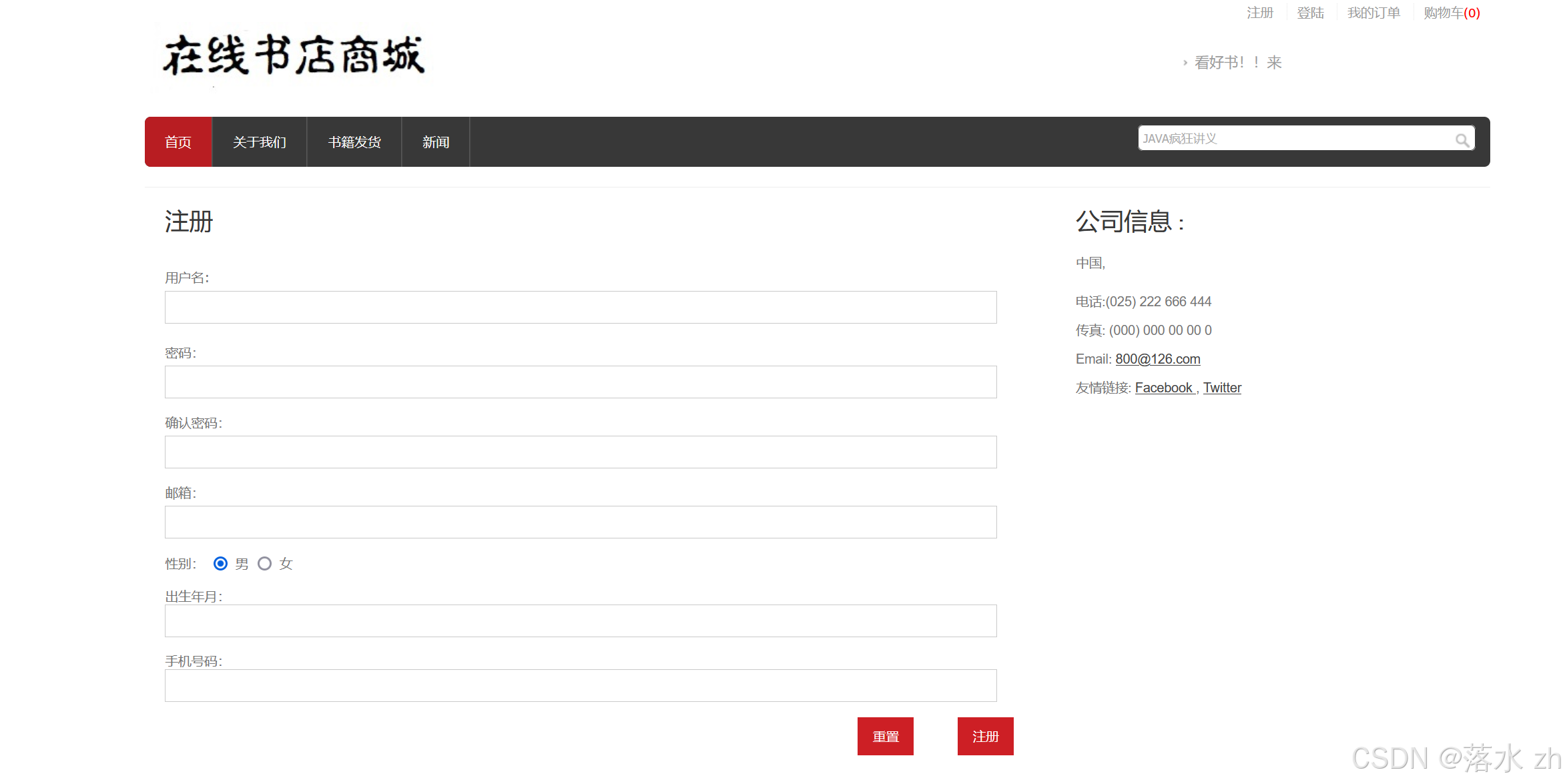Click the 注册 link at top

point(1260,13)
